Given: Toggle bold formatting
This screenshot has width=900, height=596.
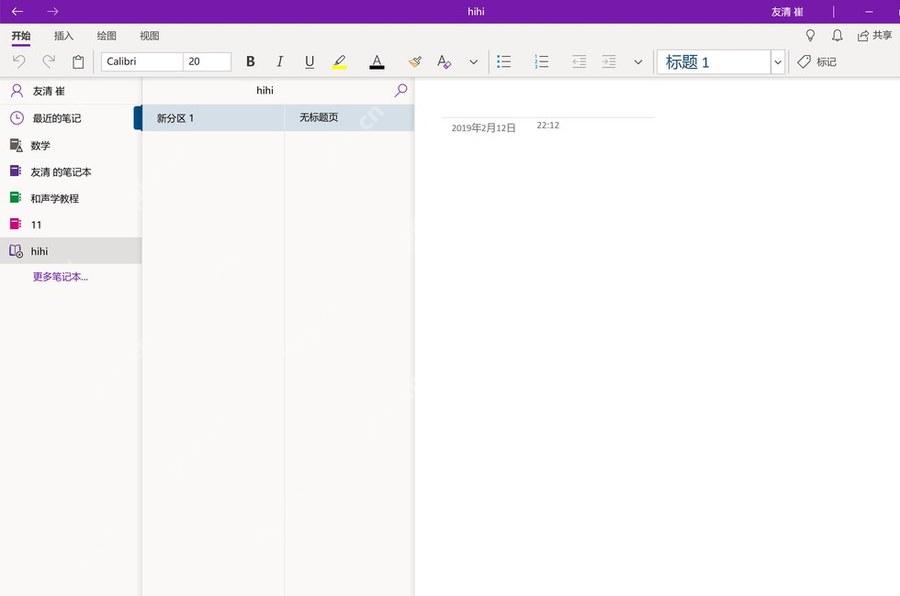Looking at the screenshot, I should [250, 61].
